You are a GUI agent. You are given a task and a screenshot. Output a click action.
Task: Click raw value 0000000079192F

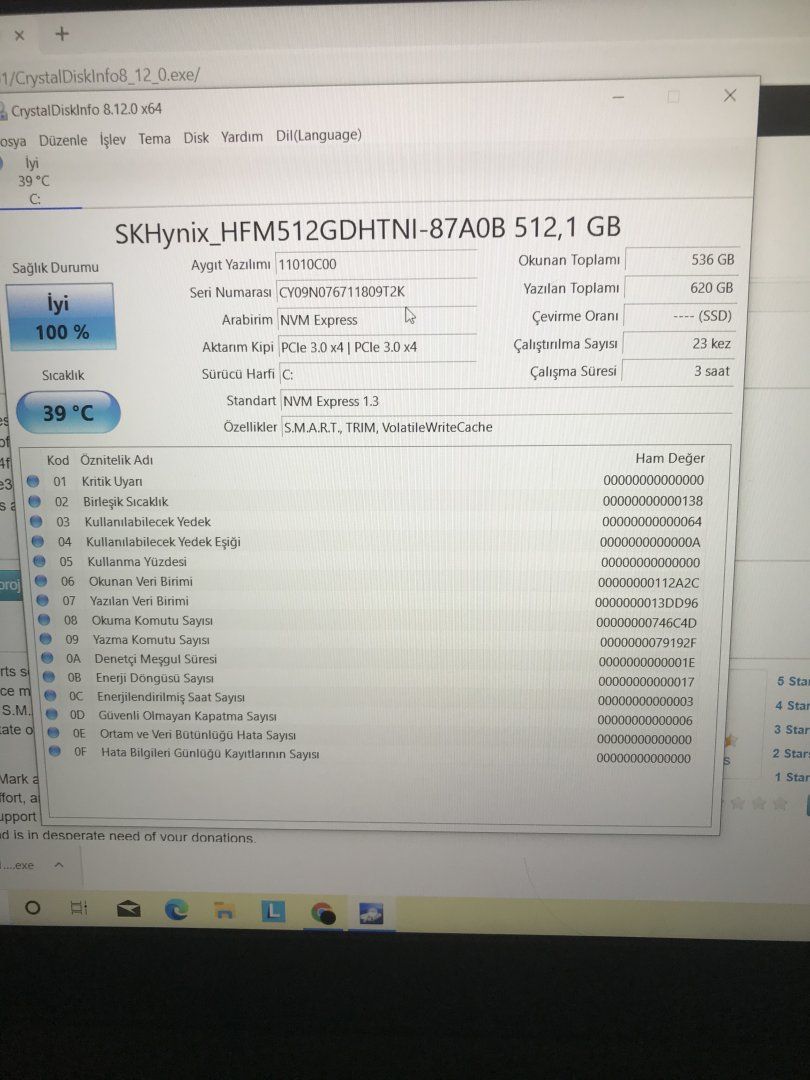pos(647,643)
